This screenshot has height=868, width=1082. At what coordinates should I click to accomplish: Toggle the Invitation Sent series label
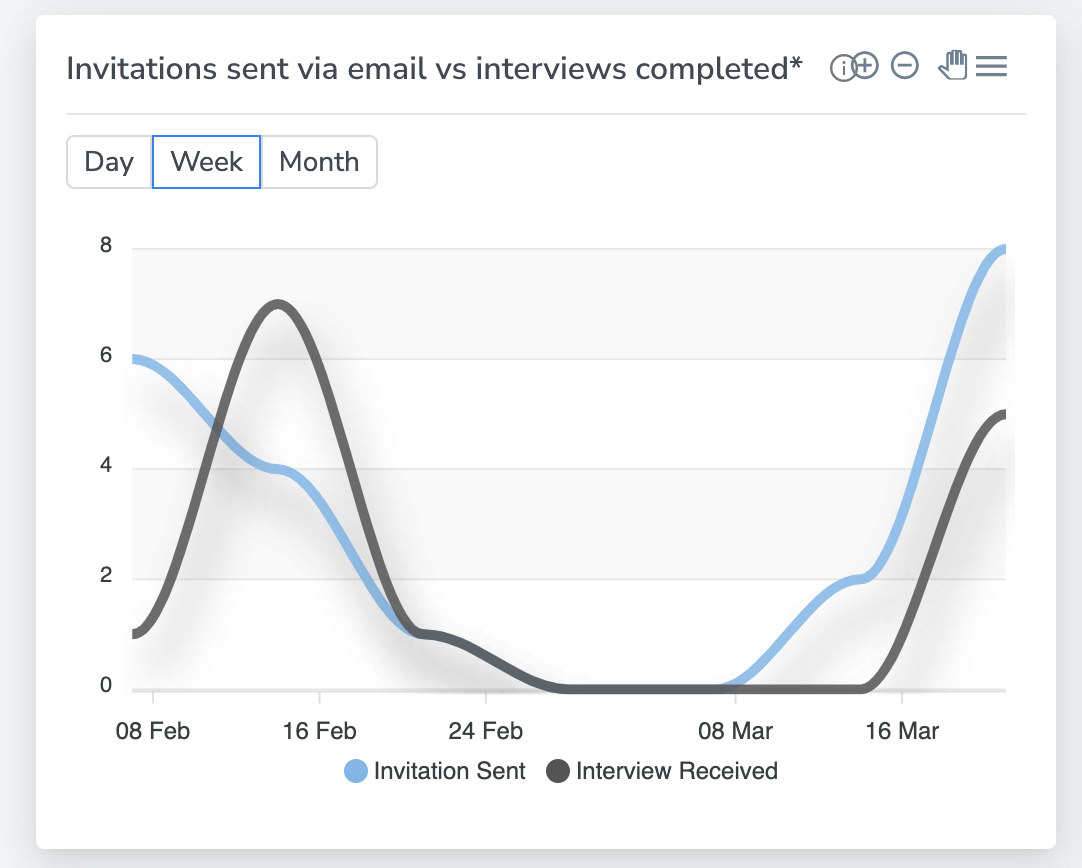click(449, 771)
